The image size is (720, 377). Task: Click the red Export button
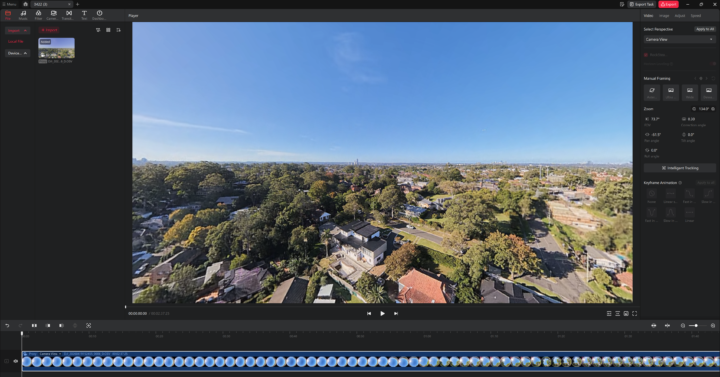(x=668, y=4)
